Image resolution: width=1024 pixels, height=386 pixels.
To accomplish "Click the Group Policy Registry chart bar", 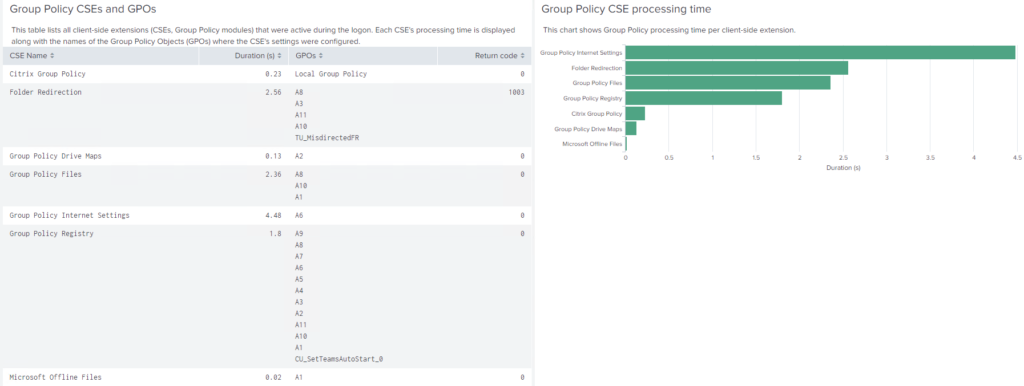I will coord(703,98).
